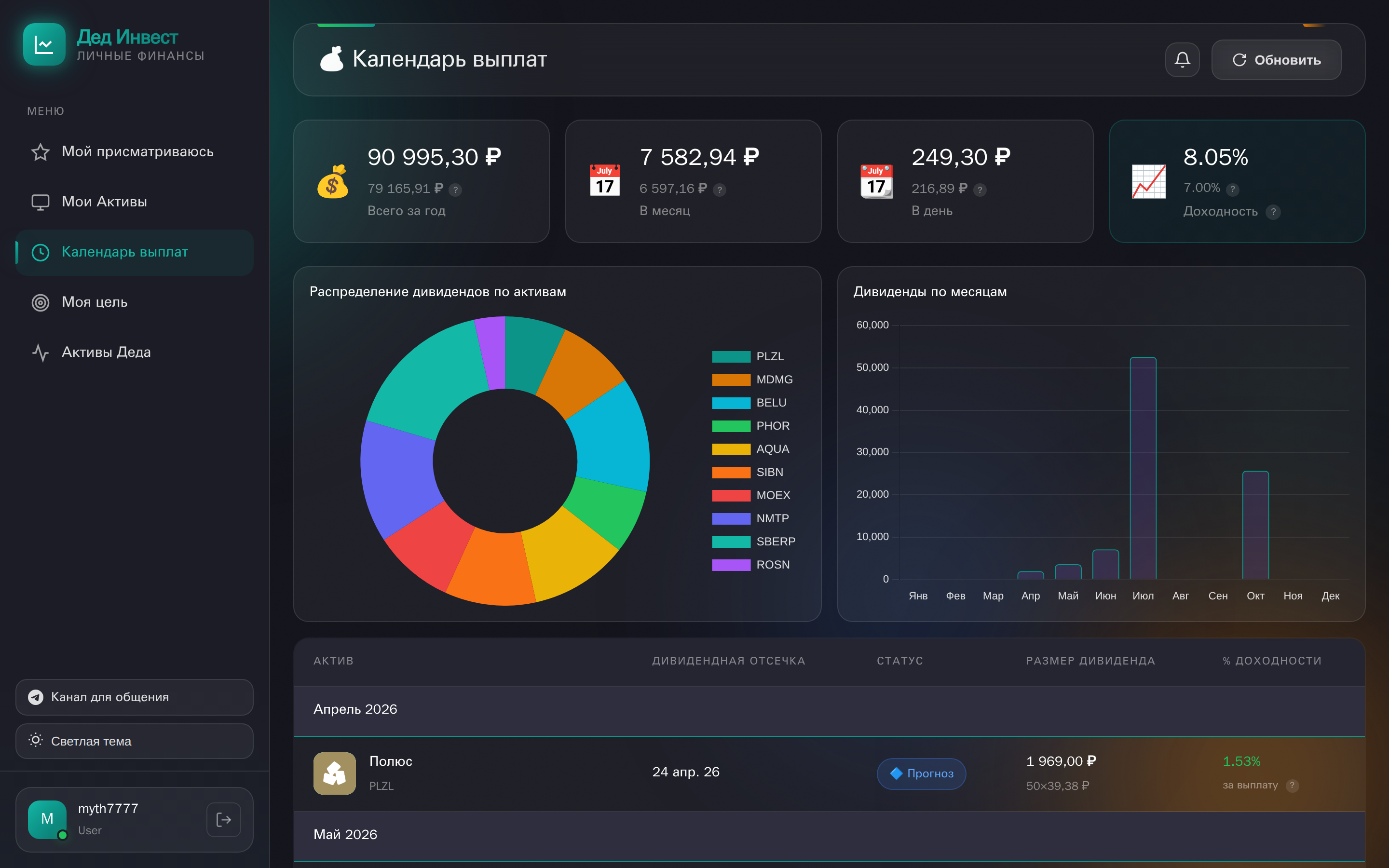Click the Полюс company logo thumbnail
Screen dimensions: 1389x868
335,773
